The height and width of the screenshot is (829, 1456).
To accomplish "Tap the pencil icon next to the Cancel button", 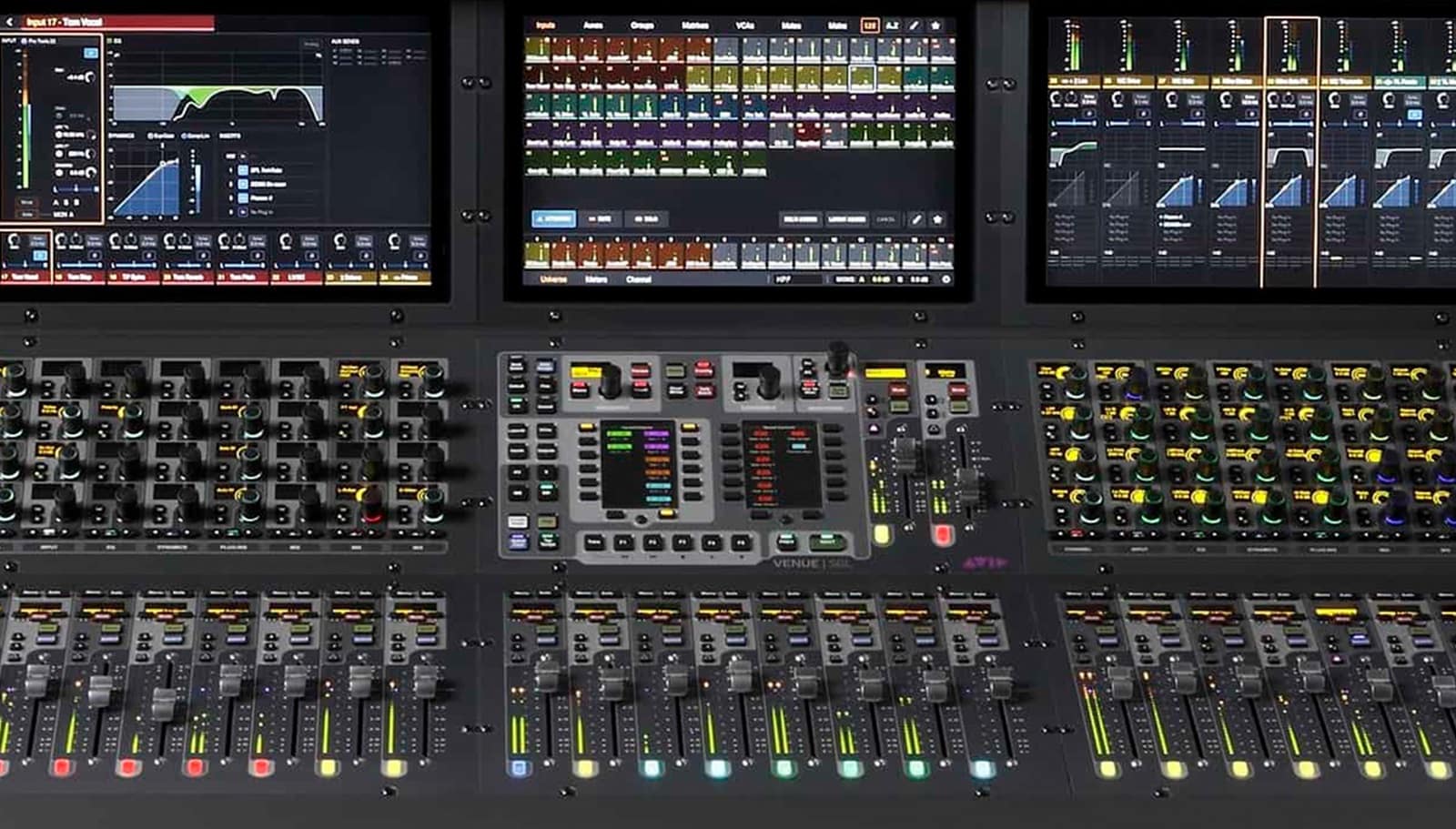I will (x=917, y=219).
